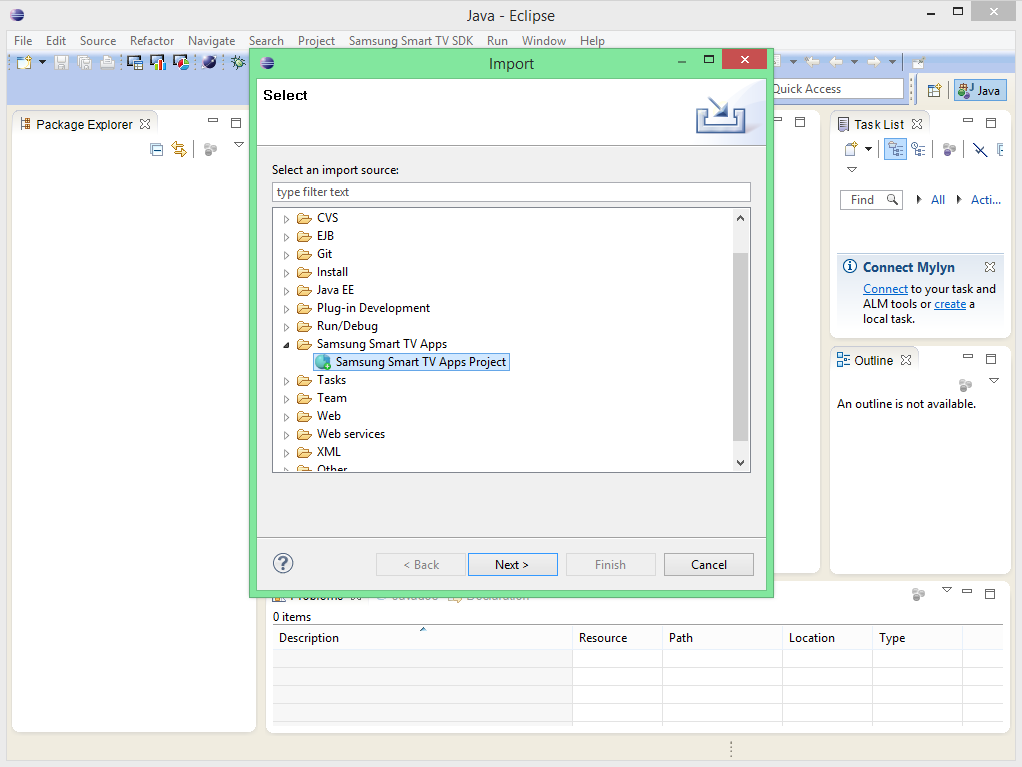
Task: Click the green bug Debug icon
Action: [239, 63]
